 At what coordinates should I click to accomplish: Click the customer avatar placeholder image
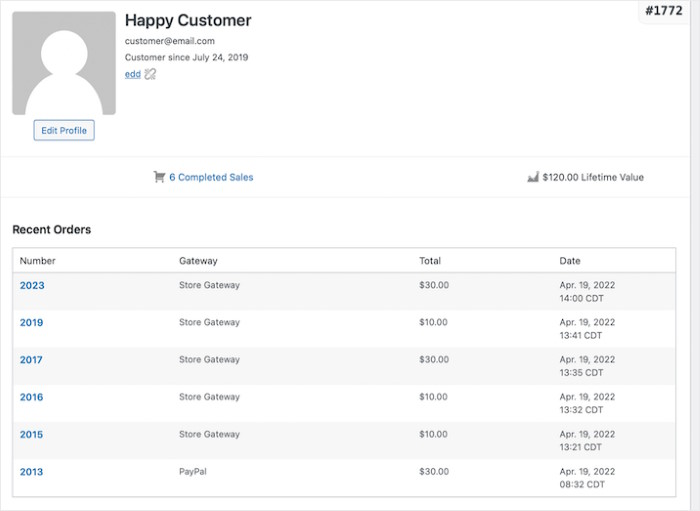[63, 63]
